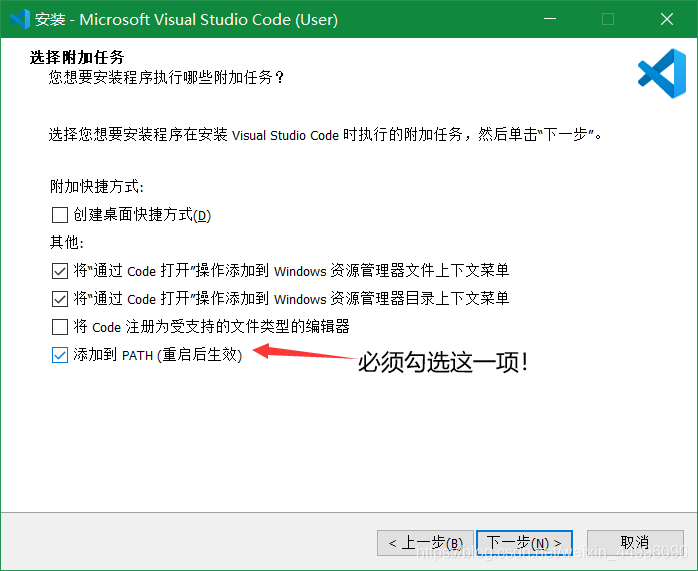Toggle the add to PATH (添加到 PATH) checkbox
The image size is (698, 571).
[x=60, y=355]
